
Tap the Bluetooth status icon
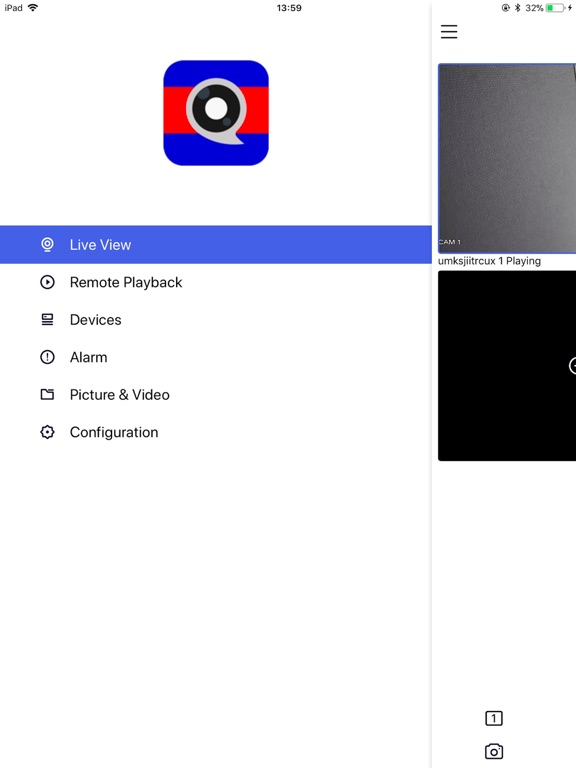coord(517,8)
